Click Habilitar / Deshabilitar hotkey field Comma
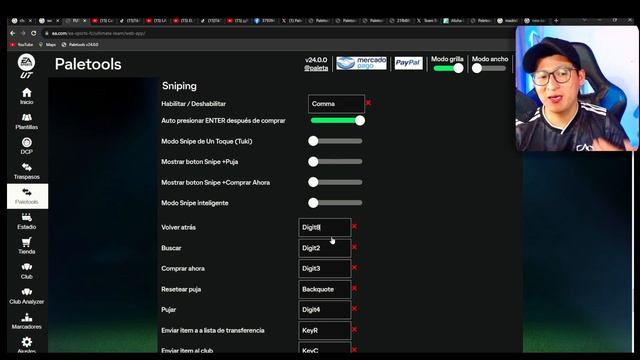640x360 pixels. coord(336,104)
